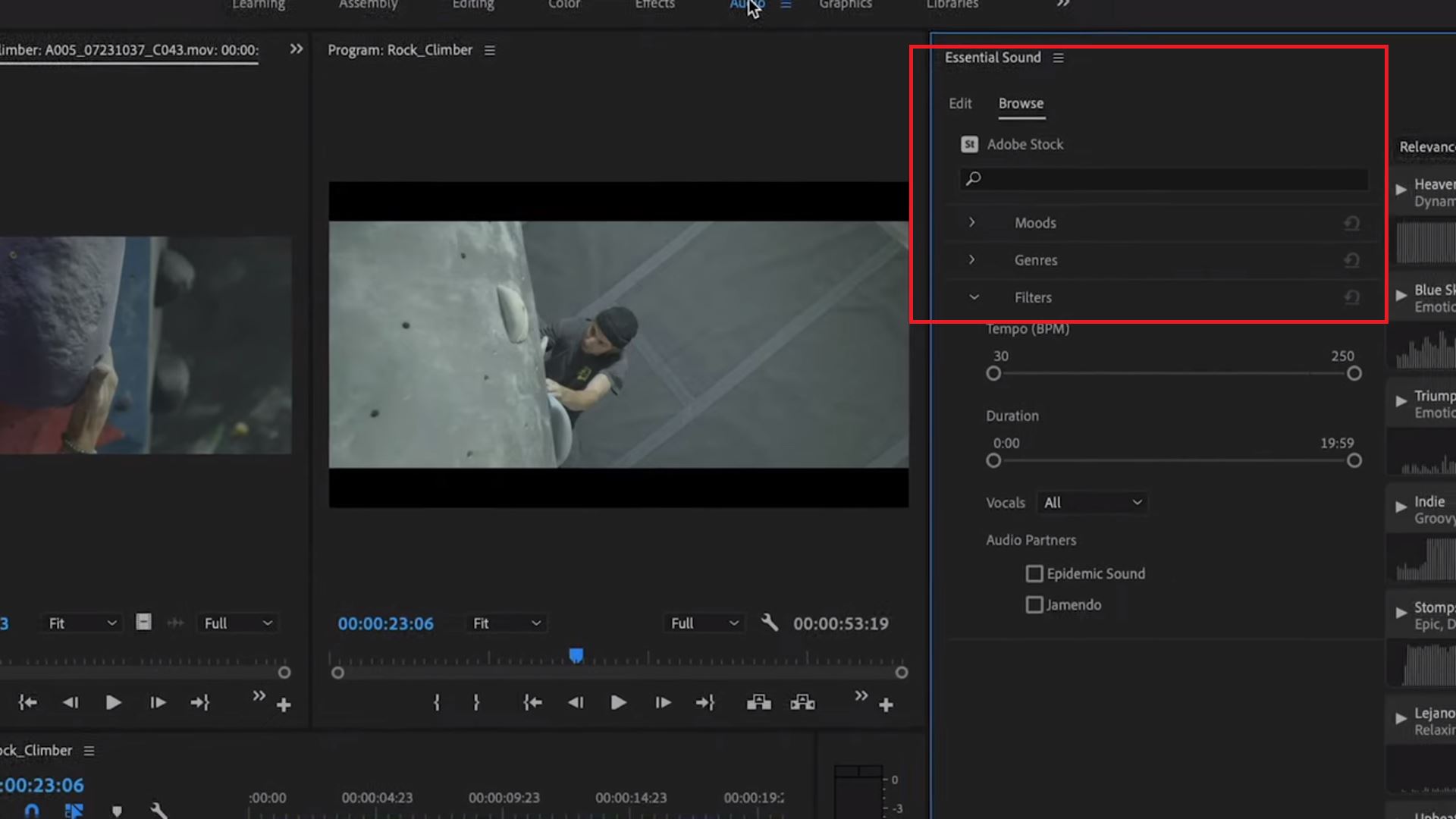Click the Lift icon below the Program monitor

pyautogui.click(x=759, y=702)
